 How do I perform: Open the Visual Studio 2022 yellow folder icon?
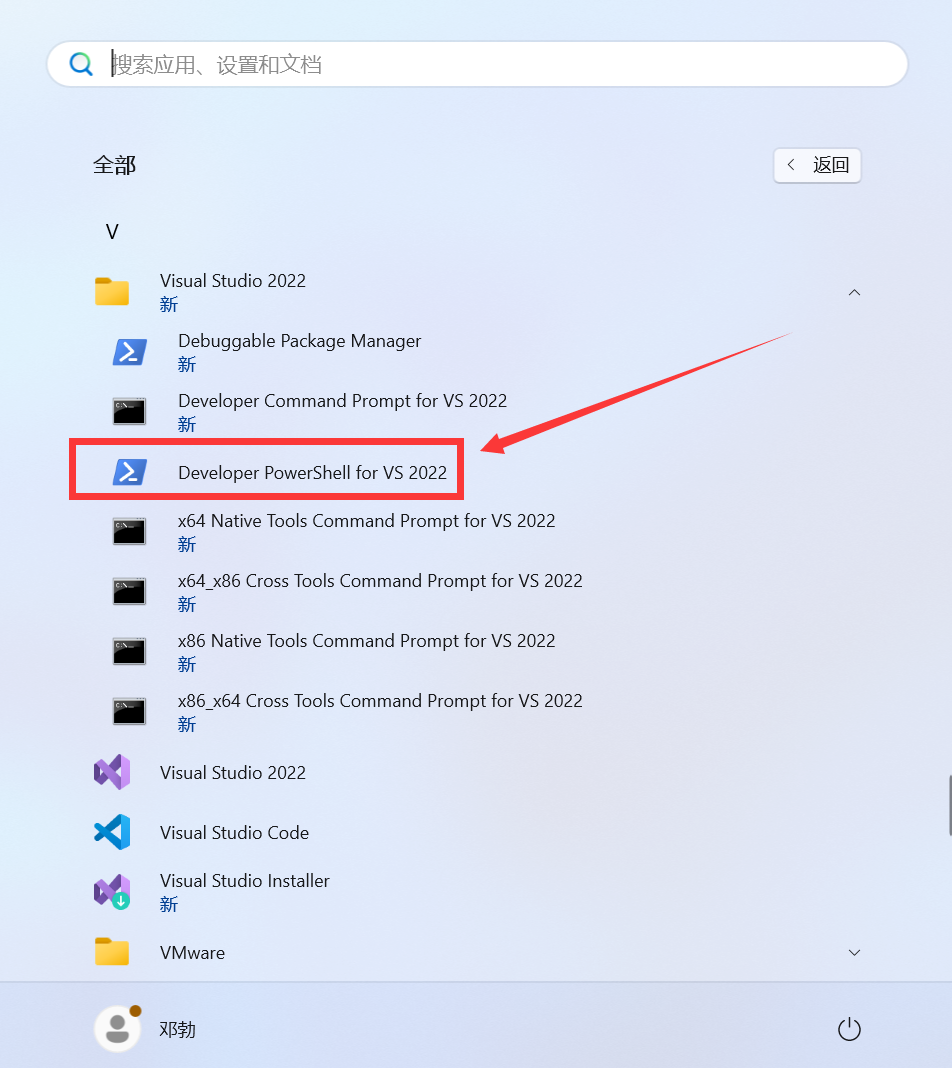pos(112,292)
